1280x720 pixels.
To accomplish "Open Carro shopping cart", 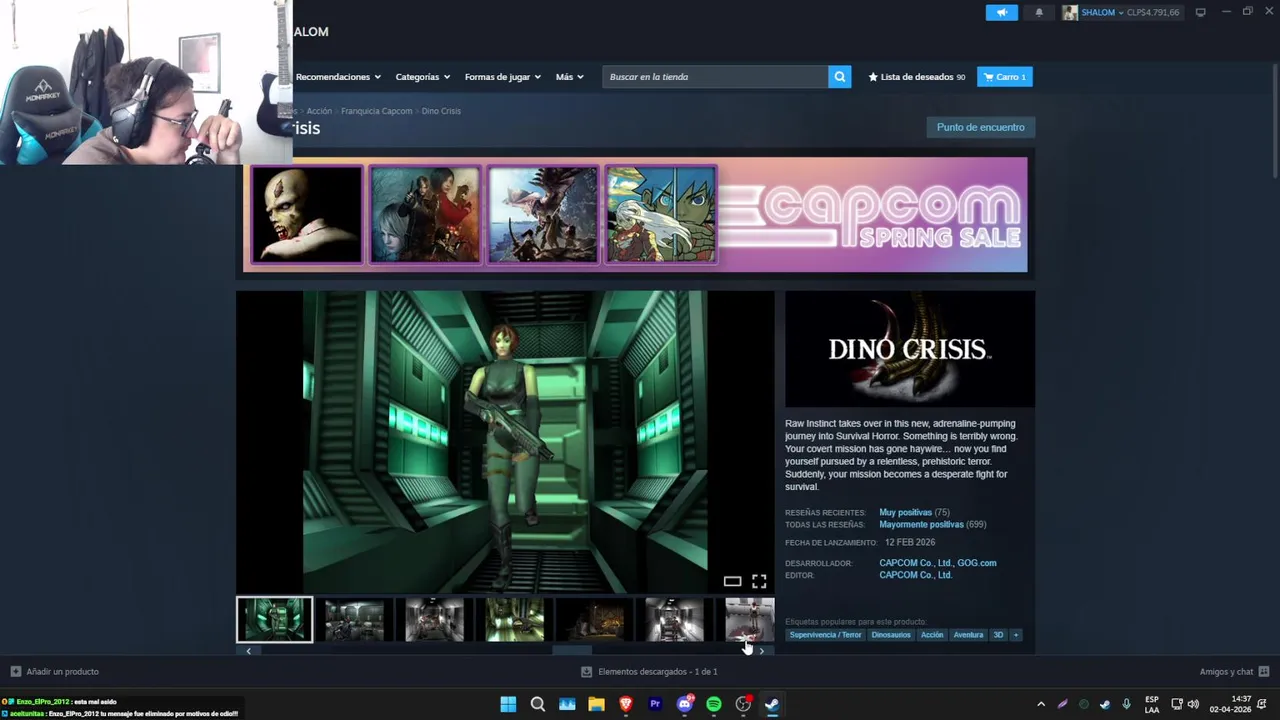I will tap(1004, 77).
